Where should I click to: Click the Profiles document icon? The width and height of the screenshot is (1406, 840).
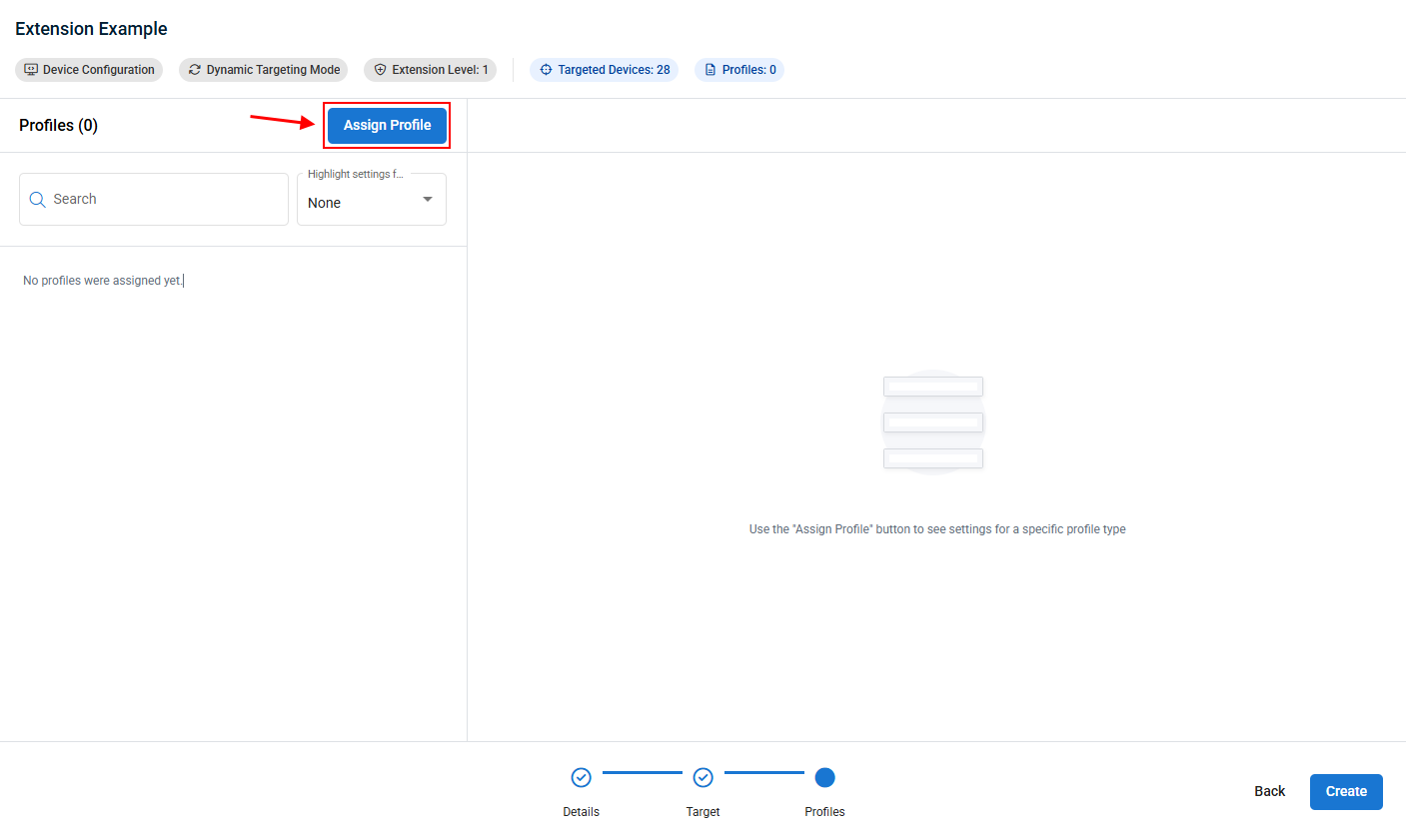[710, 70]
